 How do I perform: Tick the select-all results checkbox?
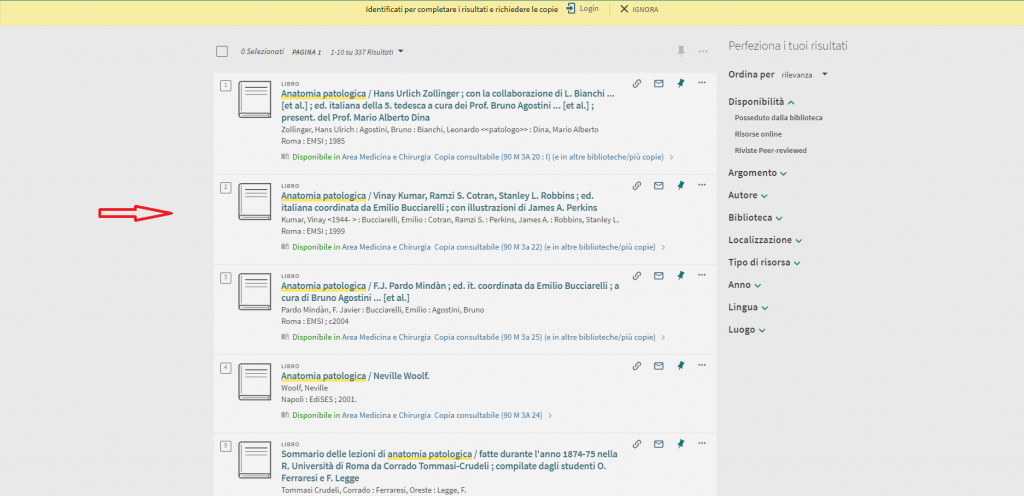pyautogui.click(x=222, y=51)
